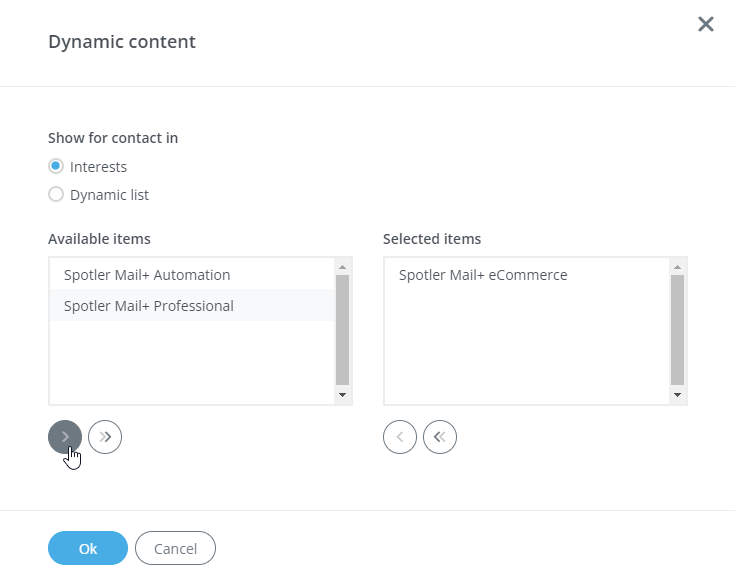The image size is (735, 582).
Task: Move selected item to Selected items list
Action: pos(65,437)
